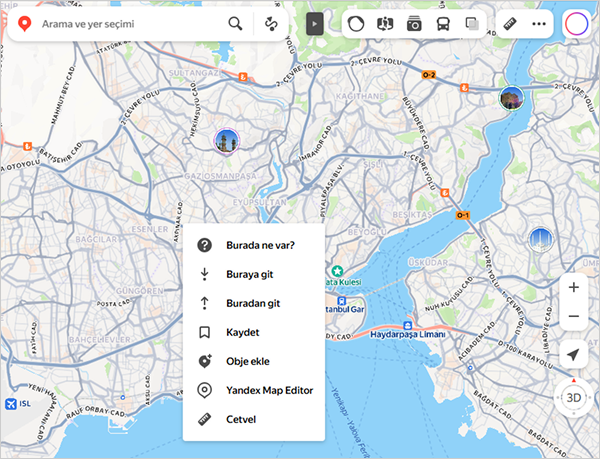
Task: Click the toll icon near Beşiktaş bridge
Action: tap(444, 193)
